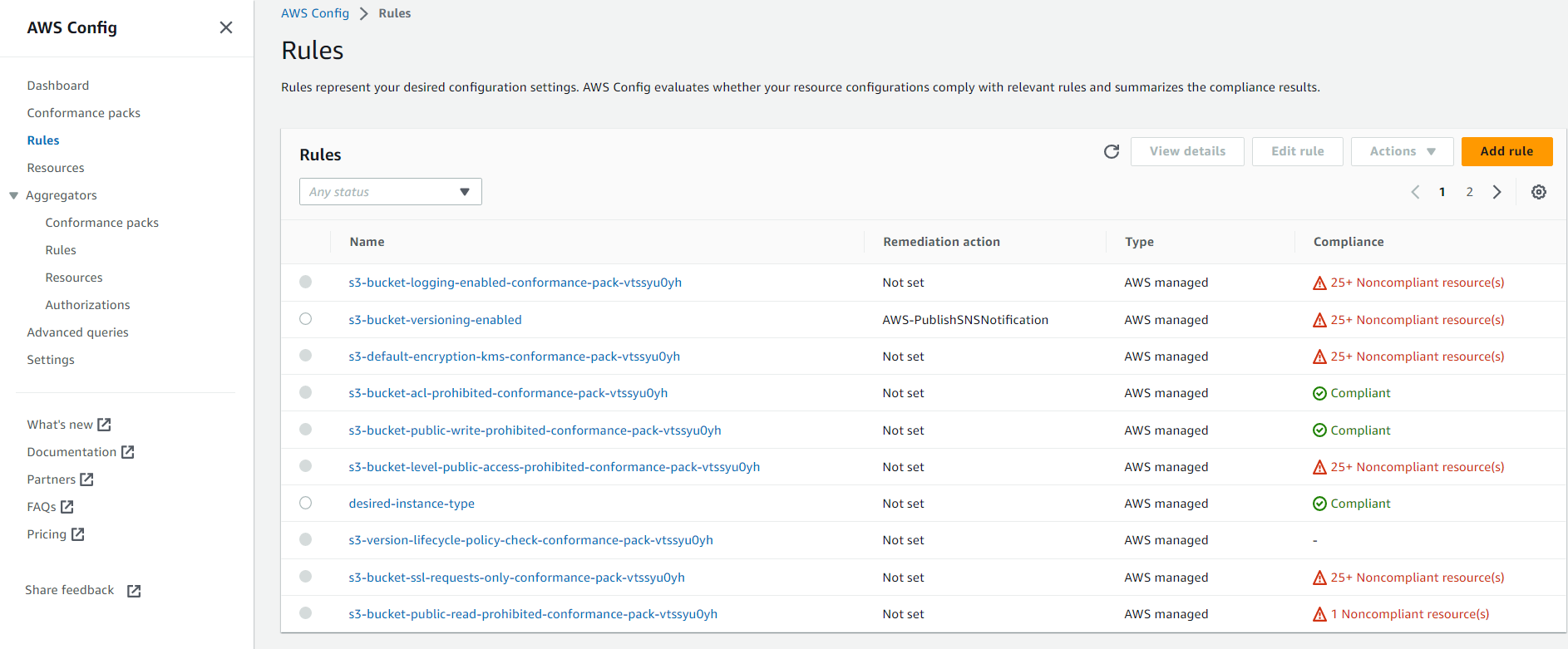Go to page 2 of rules

pos(1470,192)
